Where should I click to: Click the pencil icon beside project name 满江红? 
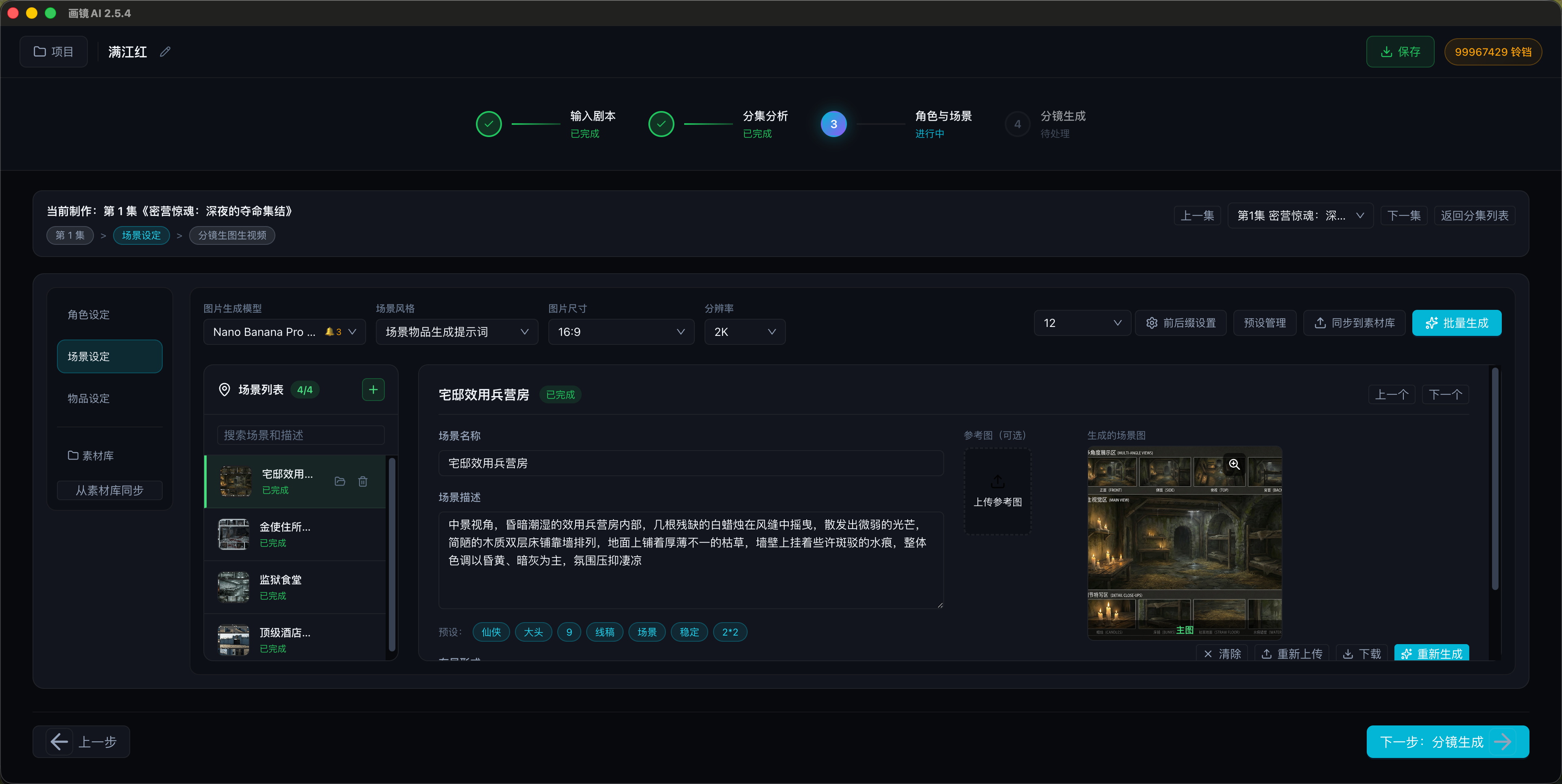click(165, 52)
